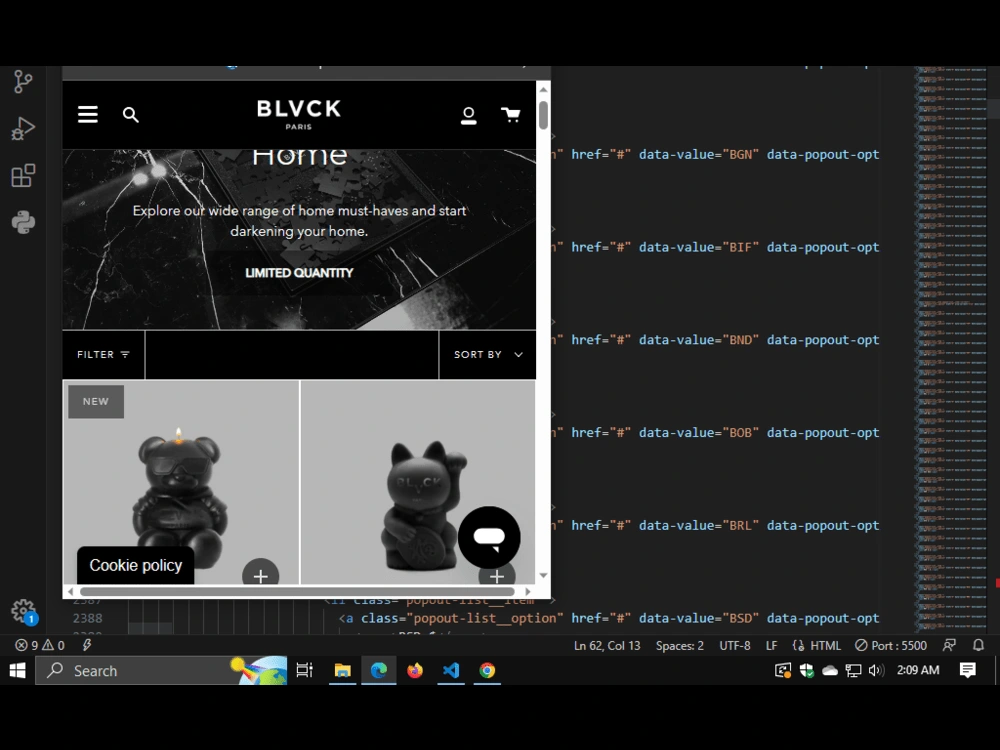The image size is (1000, 750).
Task: Open Firefox from taskbar
Action: [415, 670]
